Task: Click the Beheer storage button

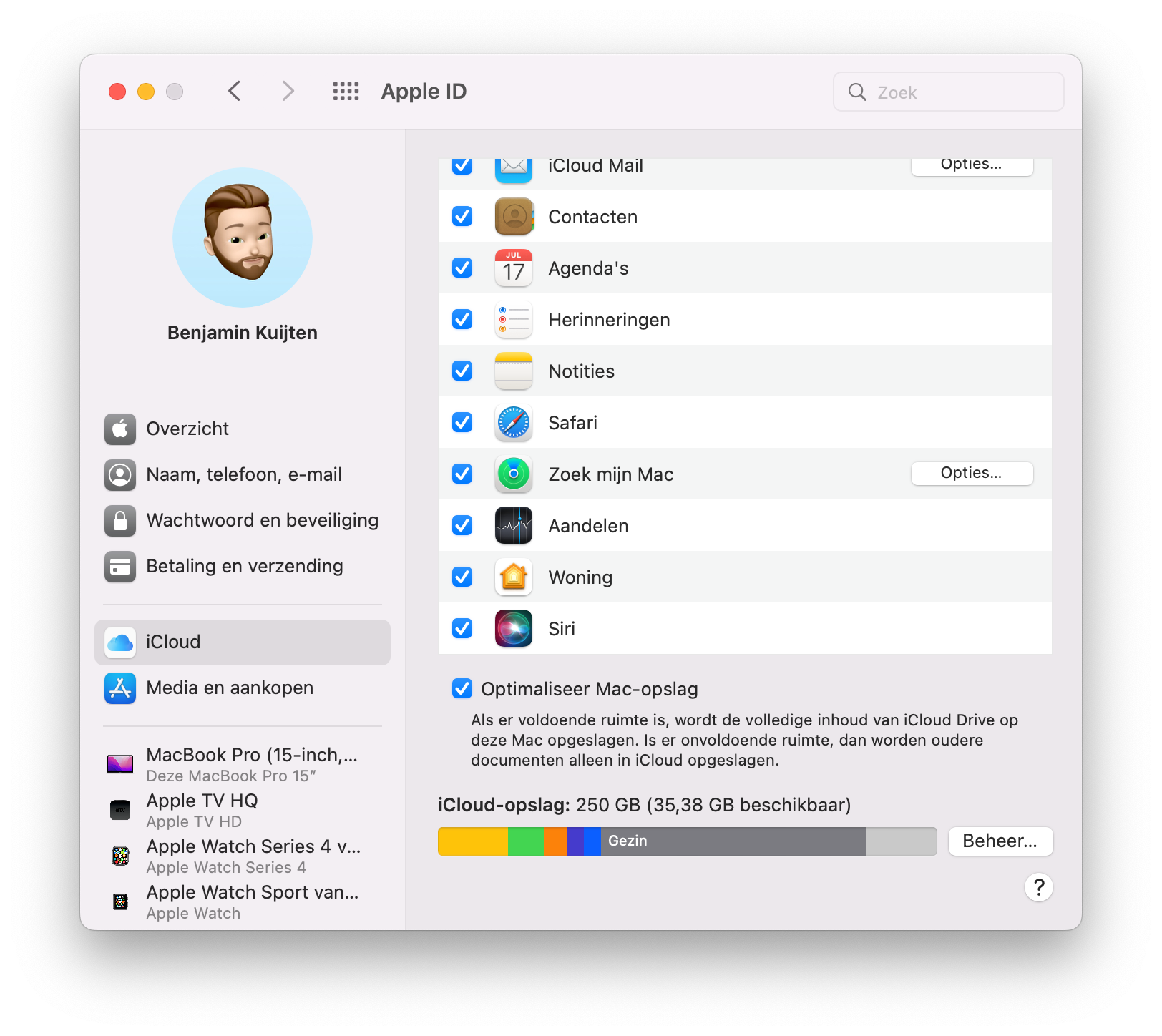Action: coord(1000,841)
